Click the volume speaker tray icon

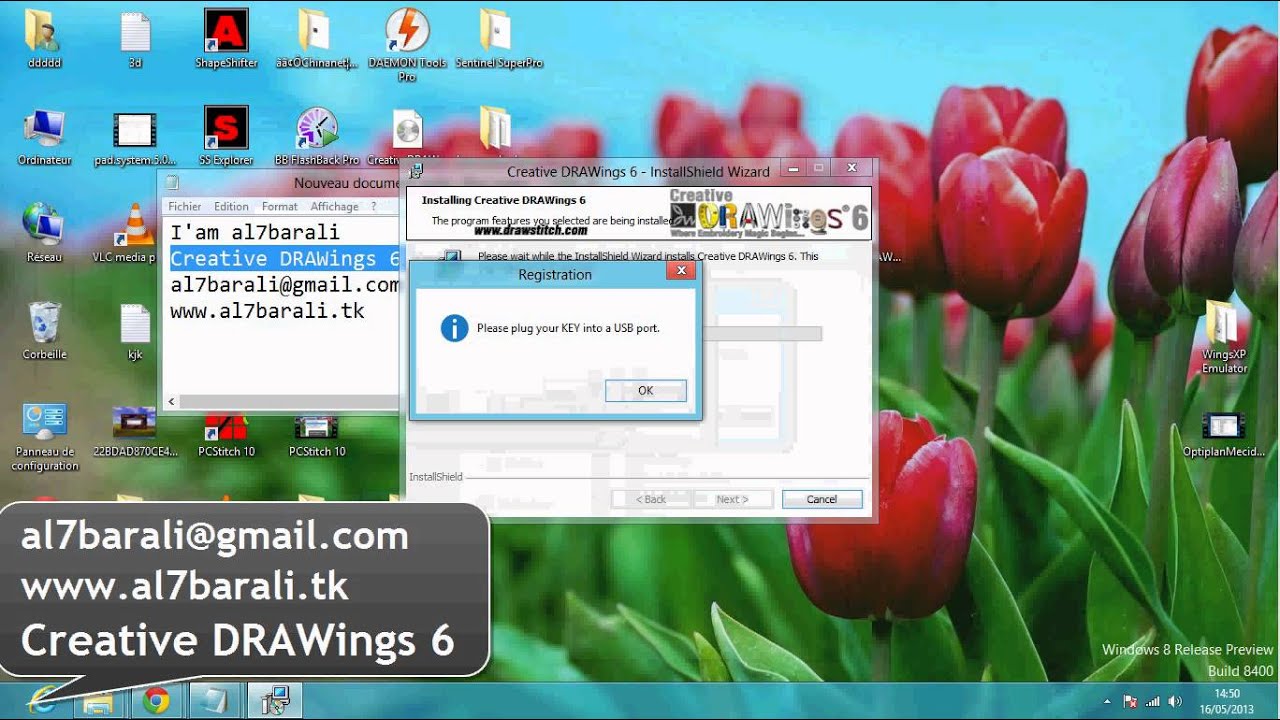[x=1175, y=702]
